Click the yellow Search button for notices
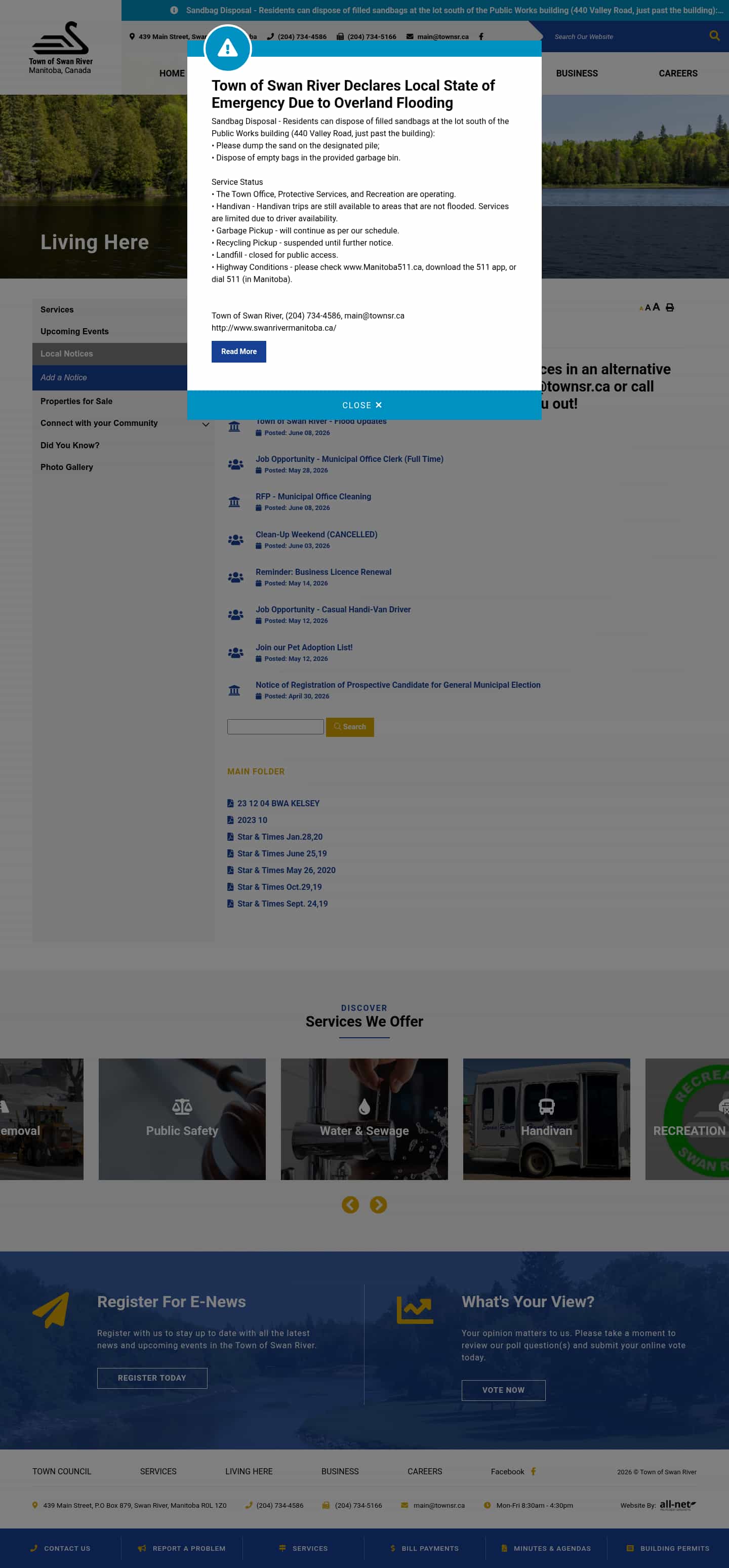This screenshot has height=1568, width=729. (350, 727)
